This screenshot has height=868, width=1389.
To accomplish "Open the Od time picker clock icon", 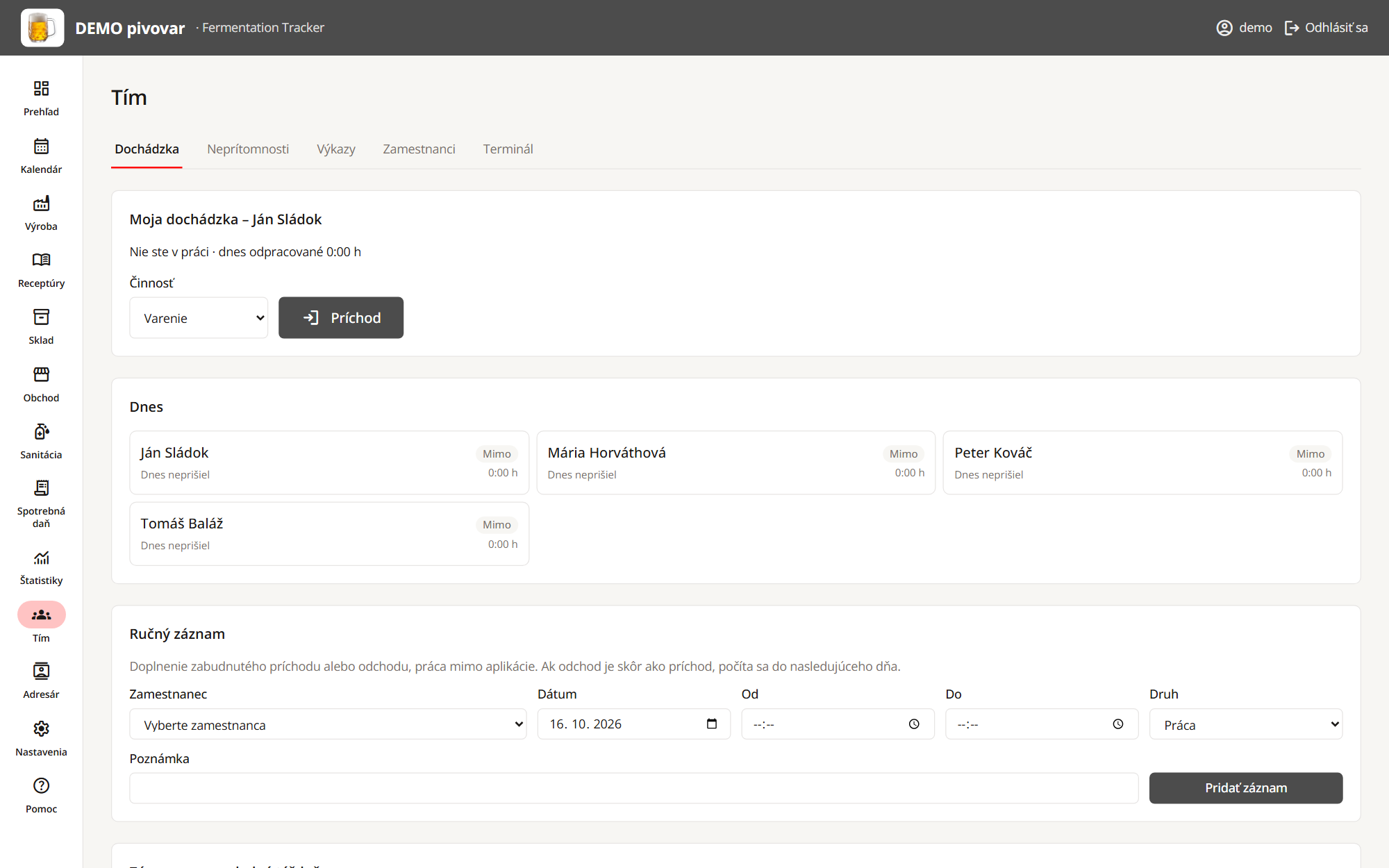I will tap(914, 724).
